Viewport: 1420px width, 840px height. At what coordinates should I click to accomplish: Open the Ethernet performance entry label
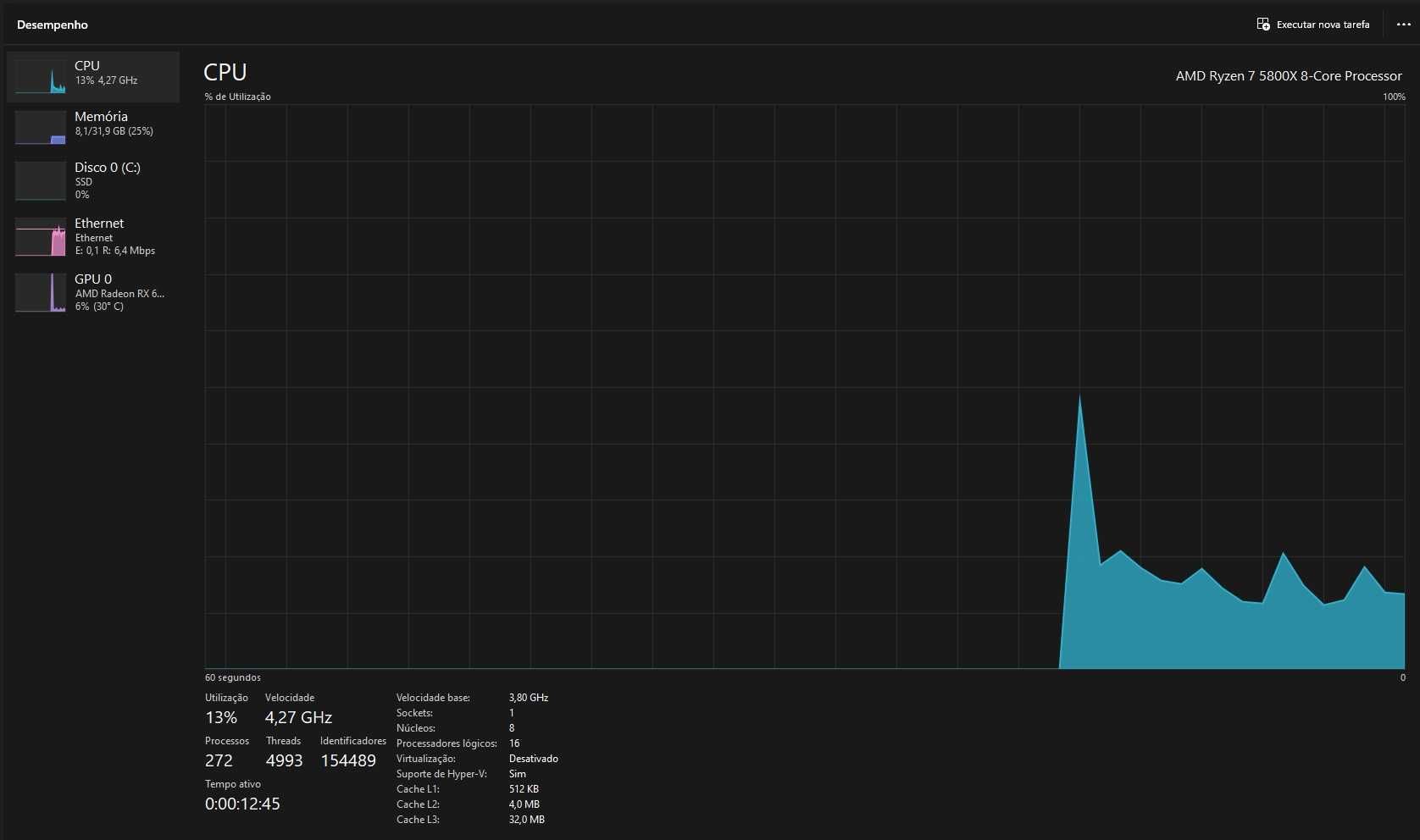tap(99, 224)
